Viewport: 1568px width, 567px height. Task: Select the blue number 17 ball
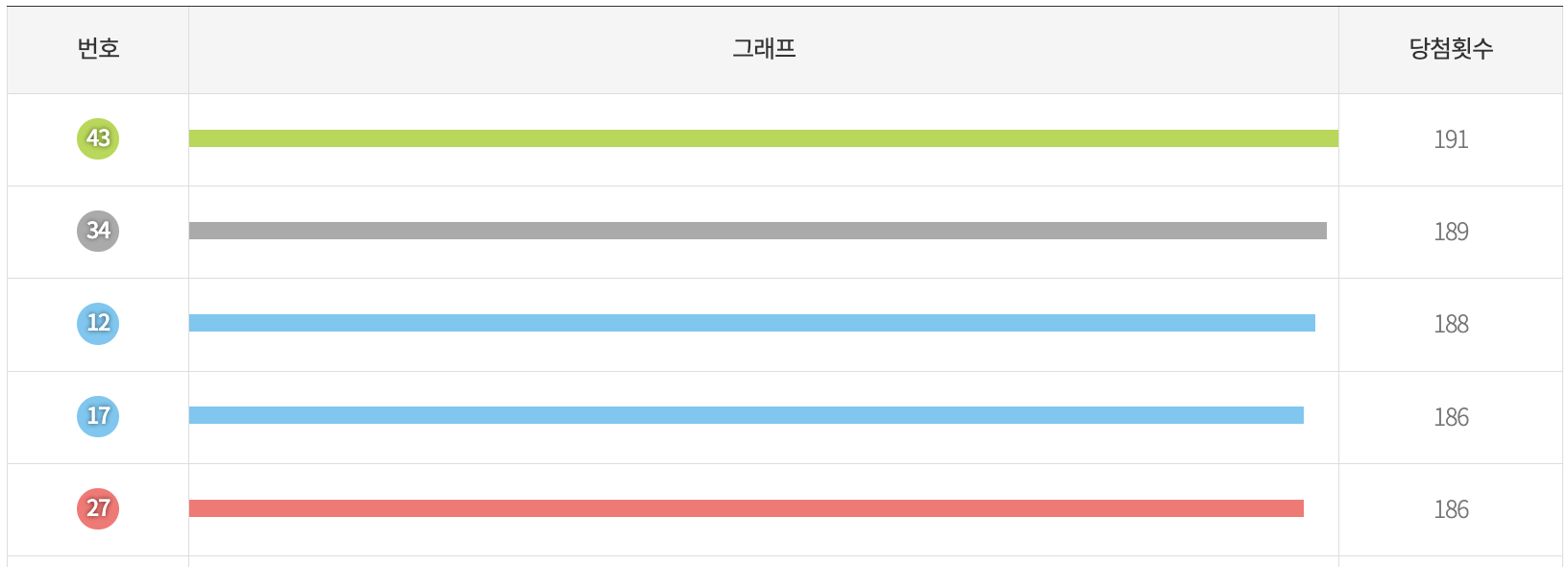[98, 416]
